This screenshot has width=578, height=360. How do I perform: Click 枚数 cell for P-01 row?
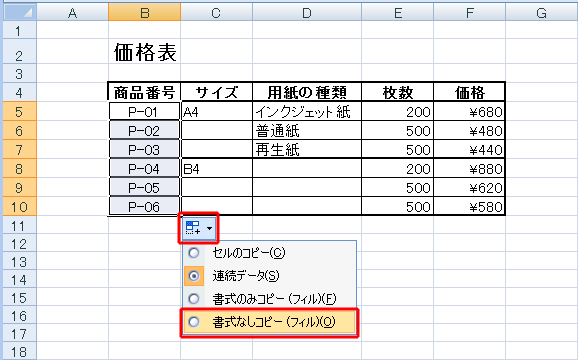point(397,111)
